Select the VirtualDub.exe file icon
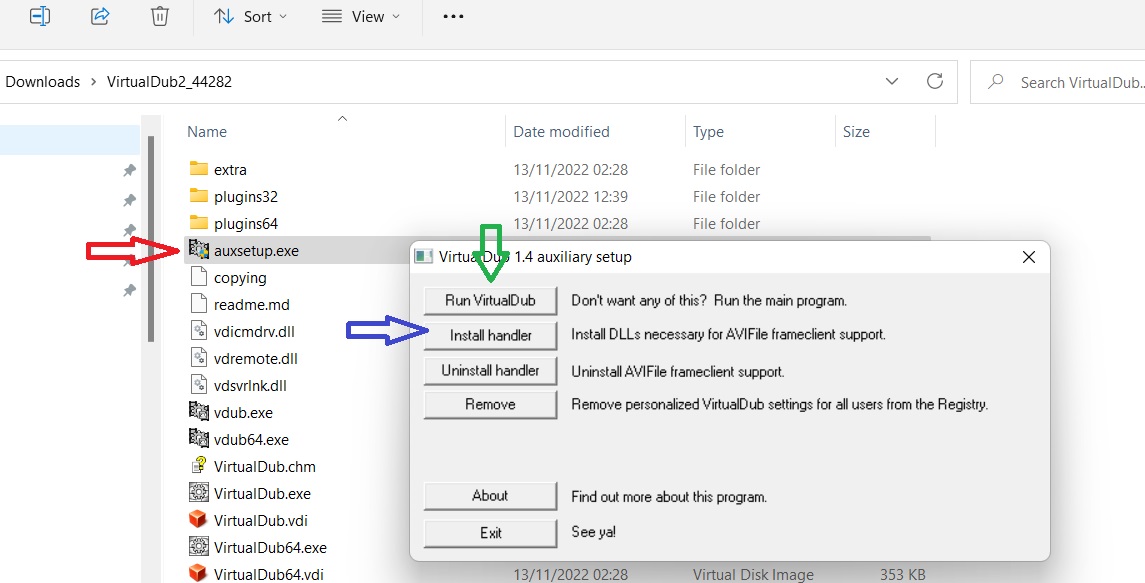Screen dimensions: 1145x583 (199, 493)
